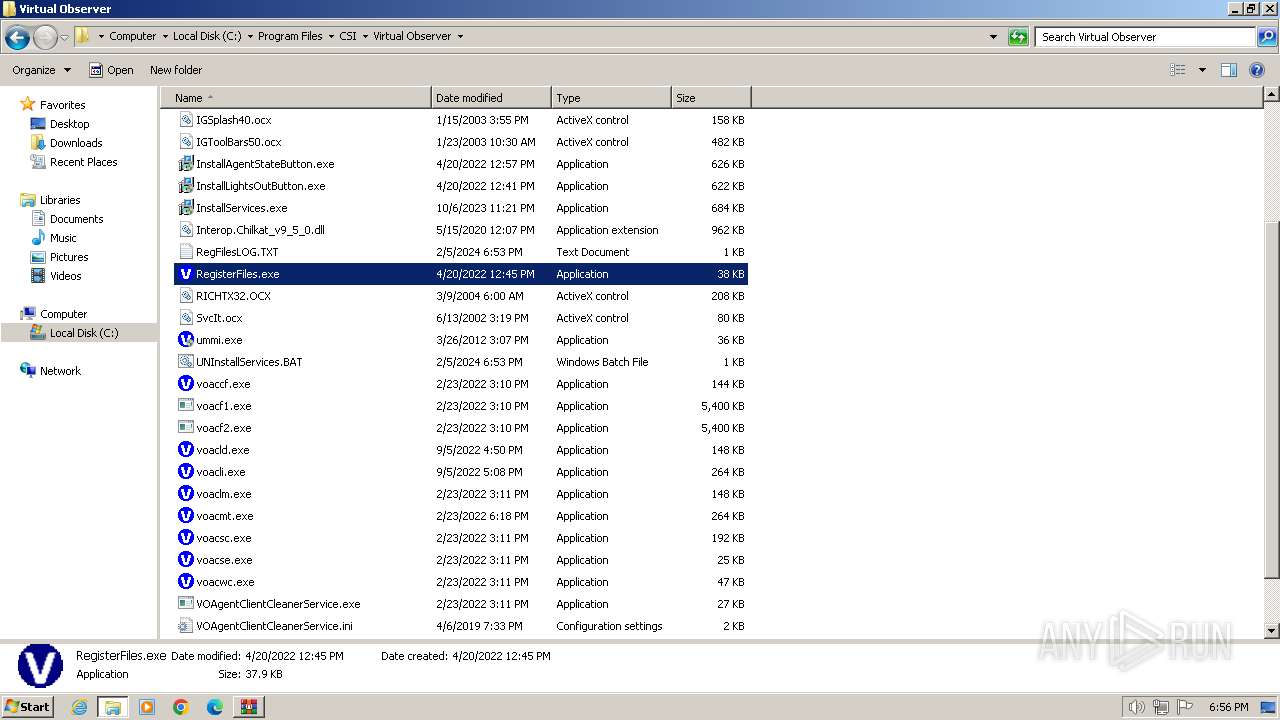
Task: Click the Search Virtual Observer field
Action: (x=1146, y=37)
